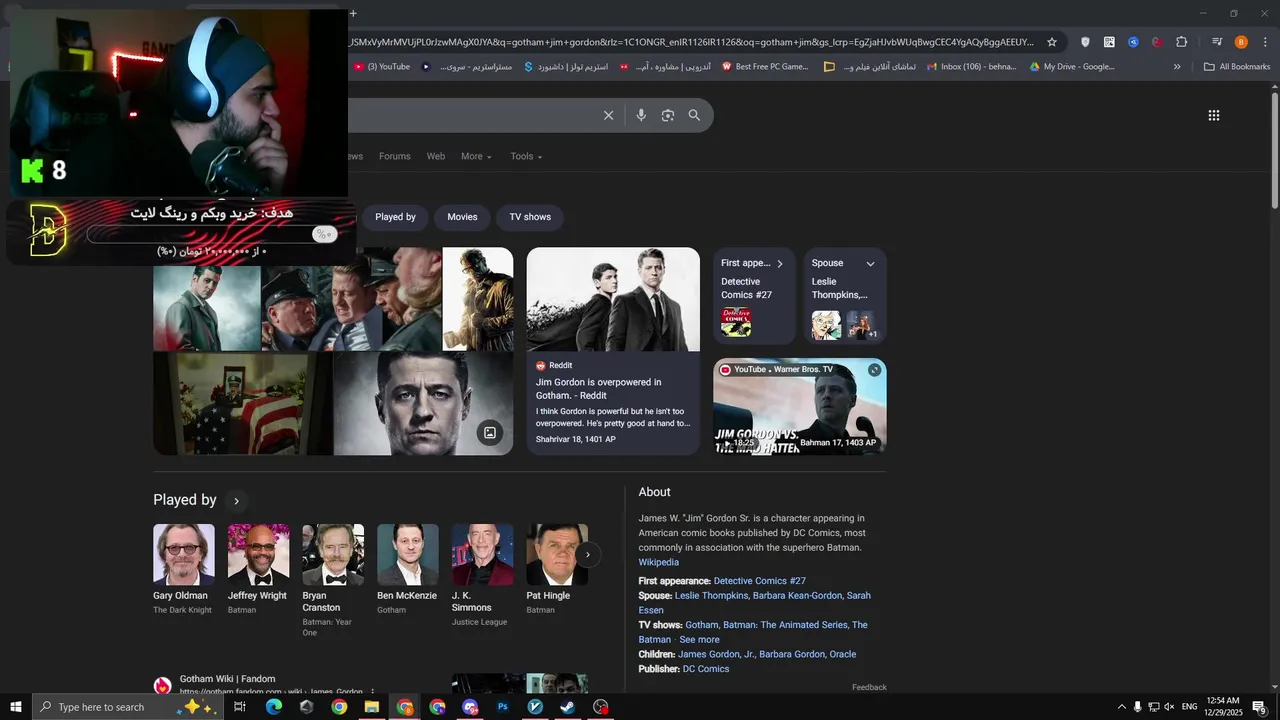Open Chrome three-dot menu

click(1265, 42)
